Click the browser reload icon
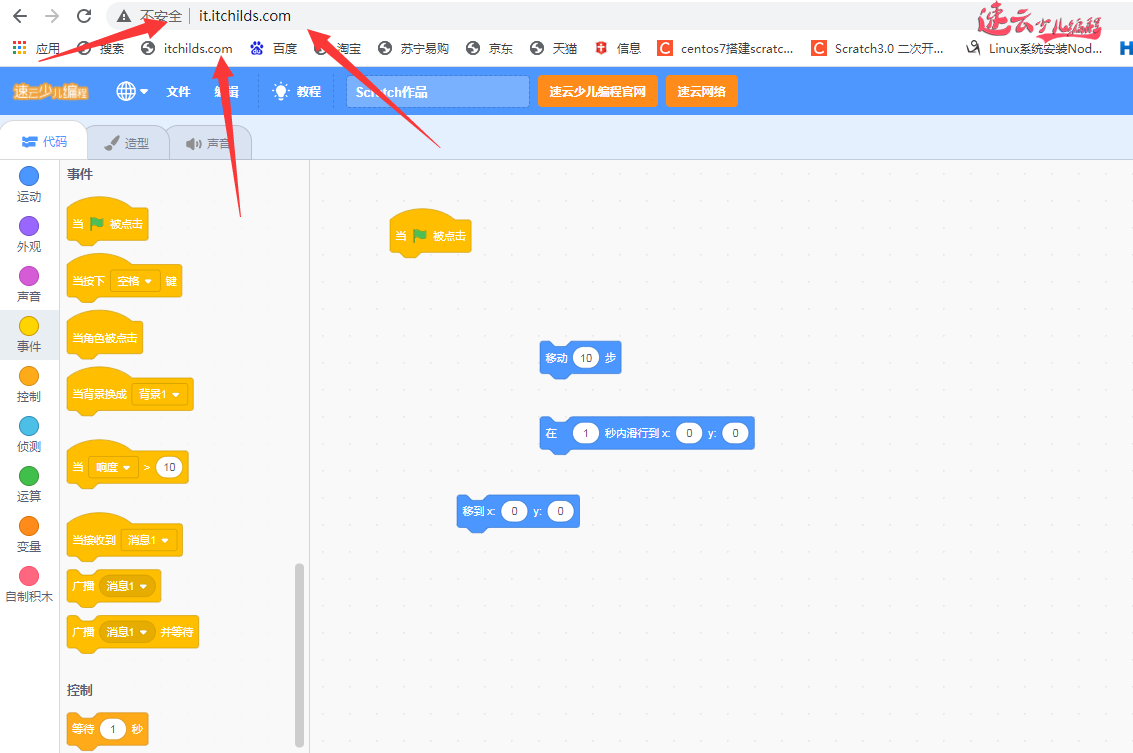The width and height of the screenshot is (1133, 753). pos(84,16)
